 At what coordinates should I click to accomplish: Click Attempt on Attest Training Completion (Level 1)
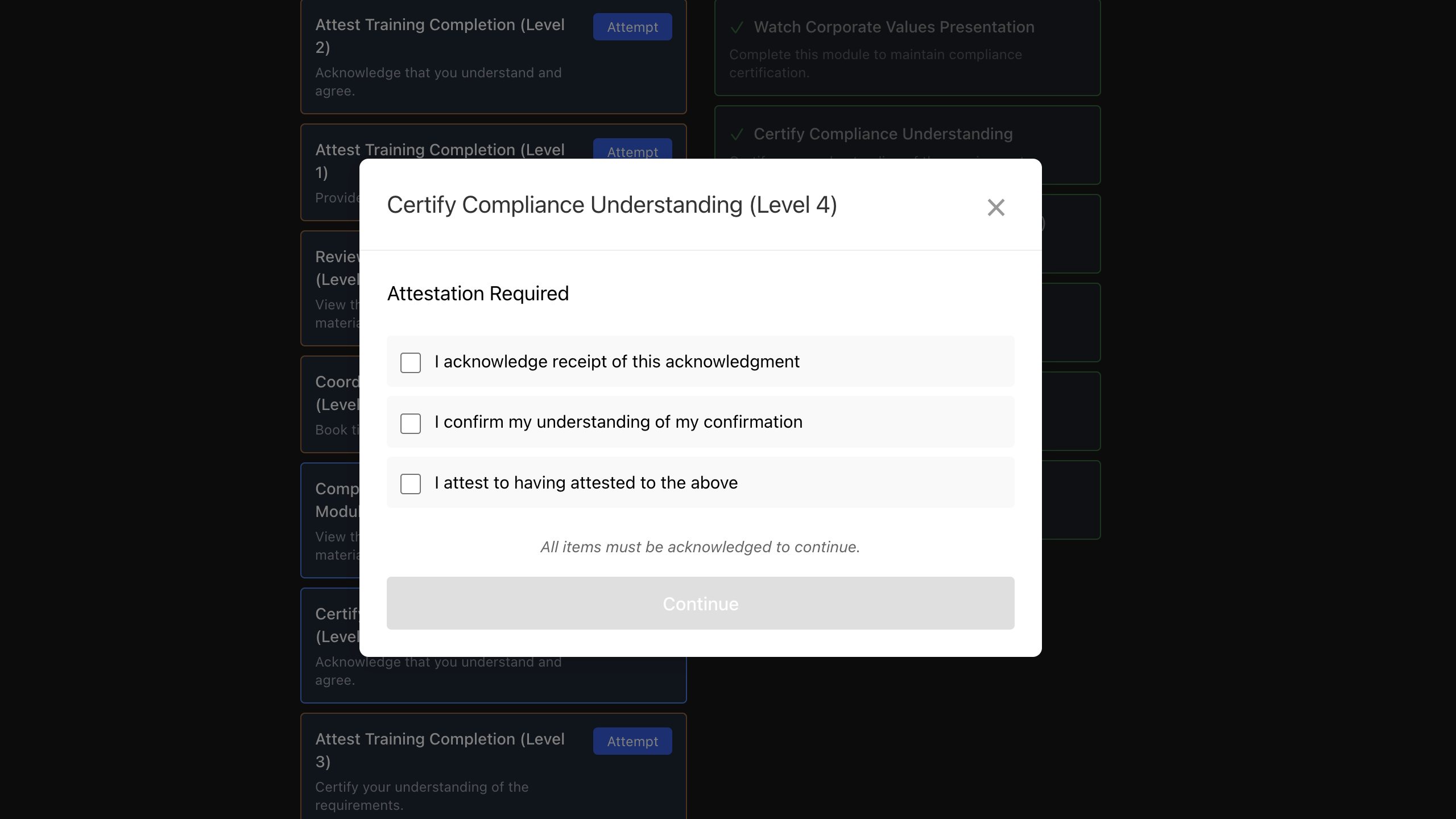tap(632, 152)
